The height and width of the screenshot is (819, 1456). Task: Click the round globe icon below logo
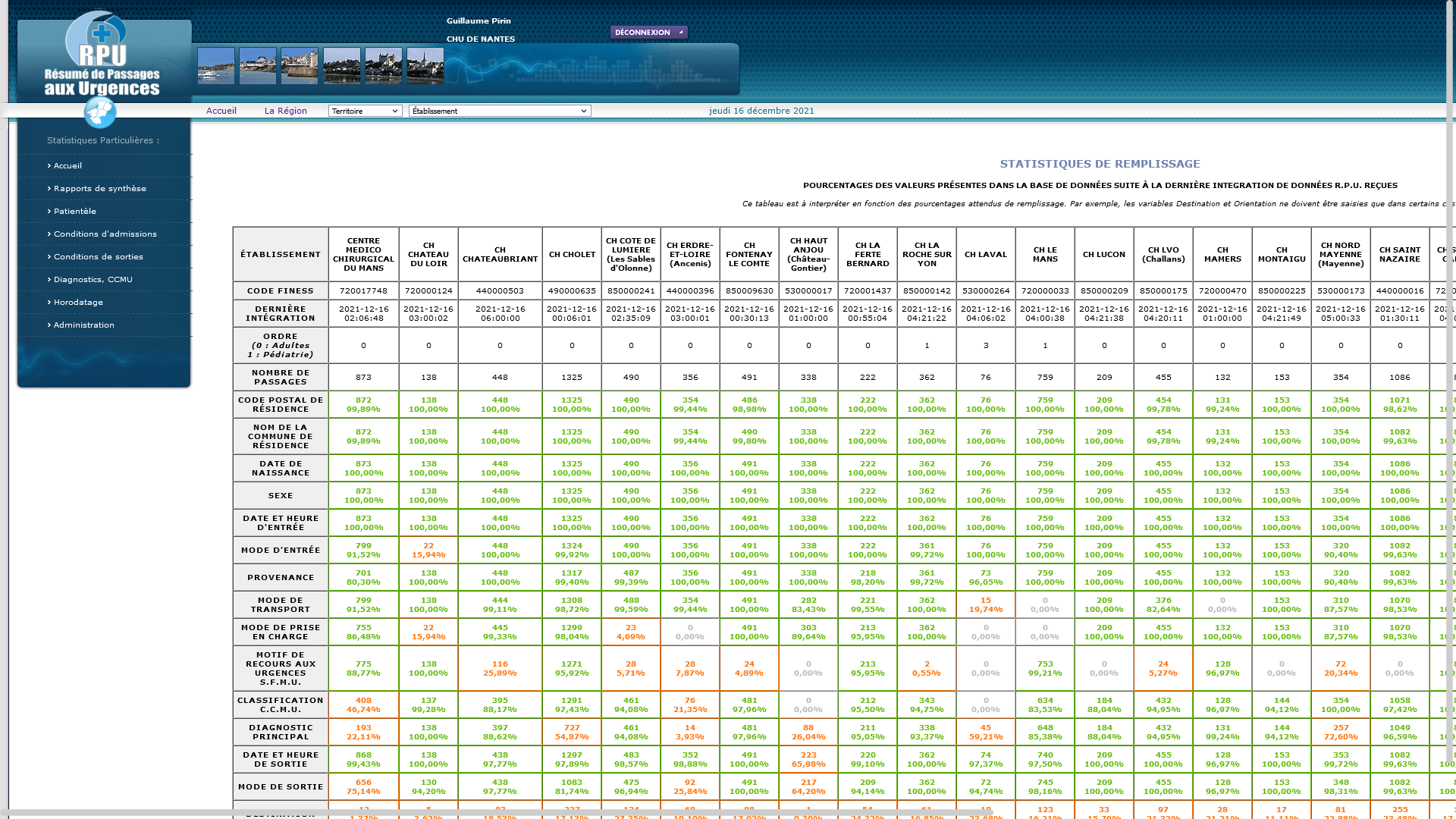click(x=100, y=113)
